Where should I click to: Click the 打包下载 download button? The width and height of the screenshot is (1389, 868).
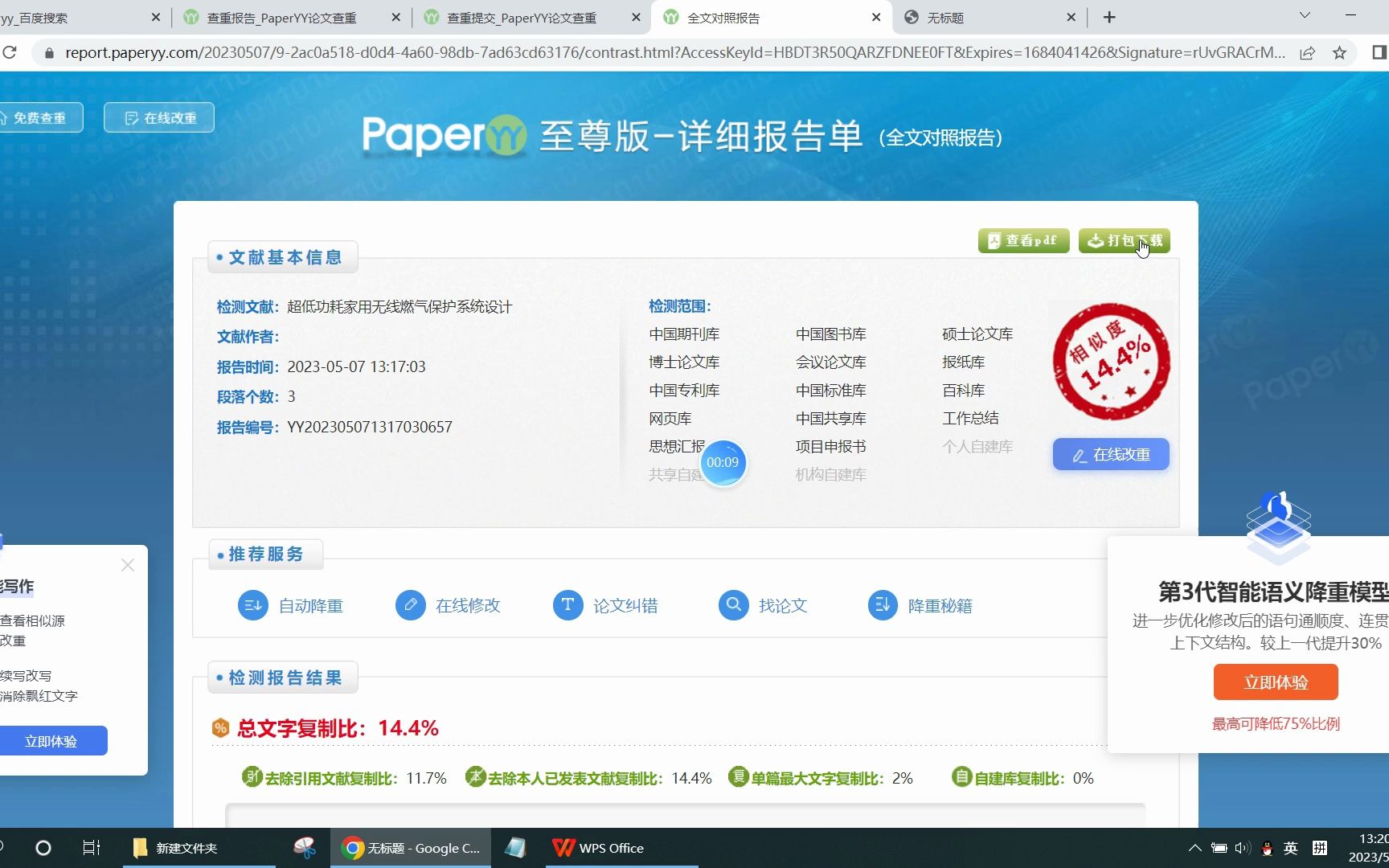coord(1124,240)
